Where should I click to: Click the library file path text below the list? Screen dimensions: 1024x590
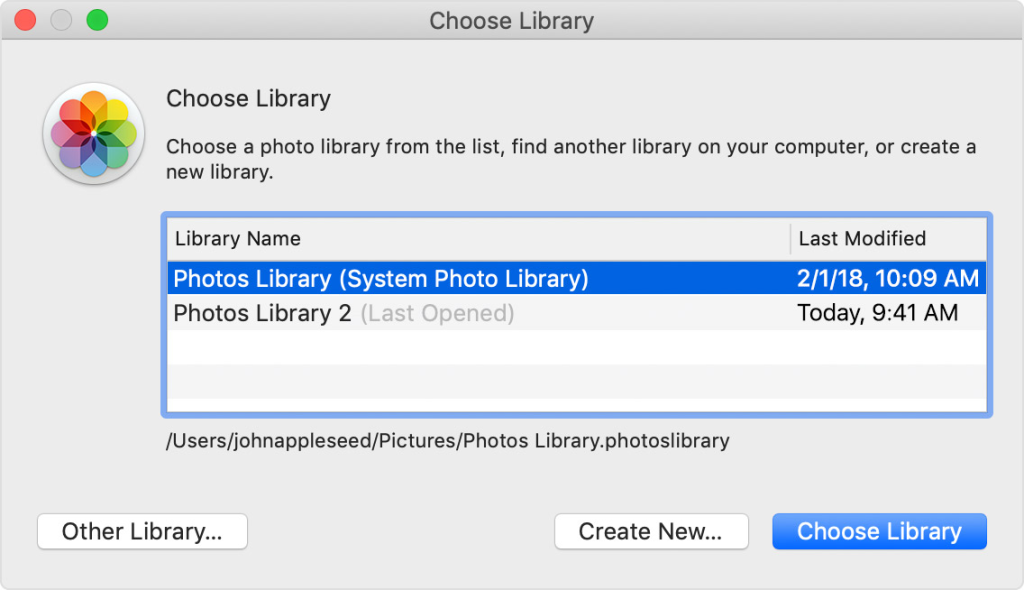point(447,440)
